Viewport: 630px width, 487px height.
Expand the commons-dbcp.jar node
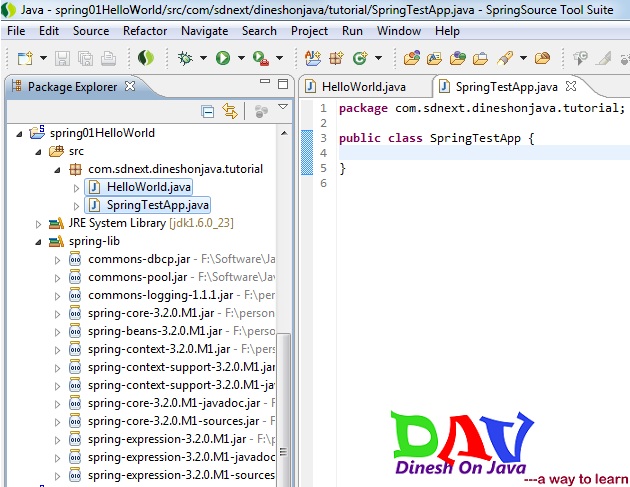click(57, 260)
